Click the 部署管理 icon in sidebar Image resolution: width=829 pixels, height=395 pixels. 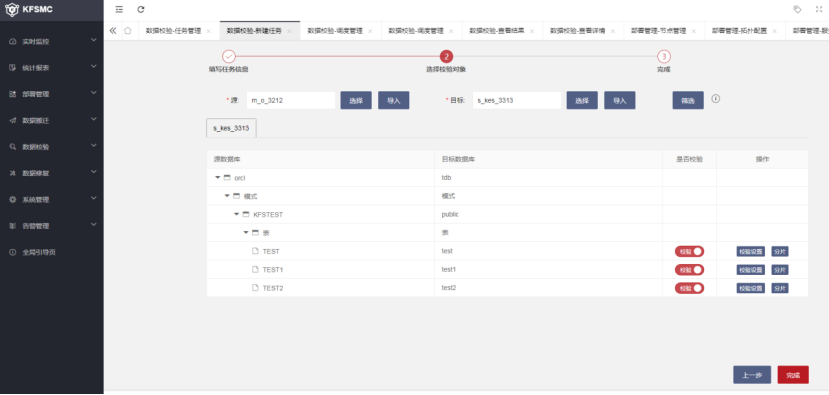point(13,94)
